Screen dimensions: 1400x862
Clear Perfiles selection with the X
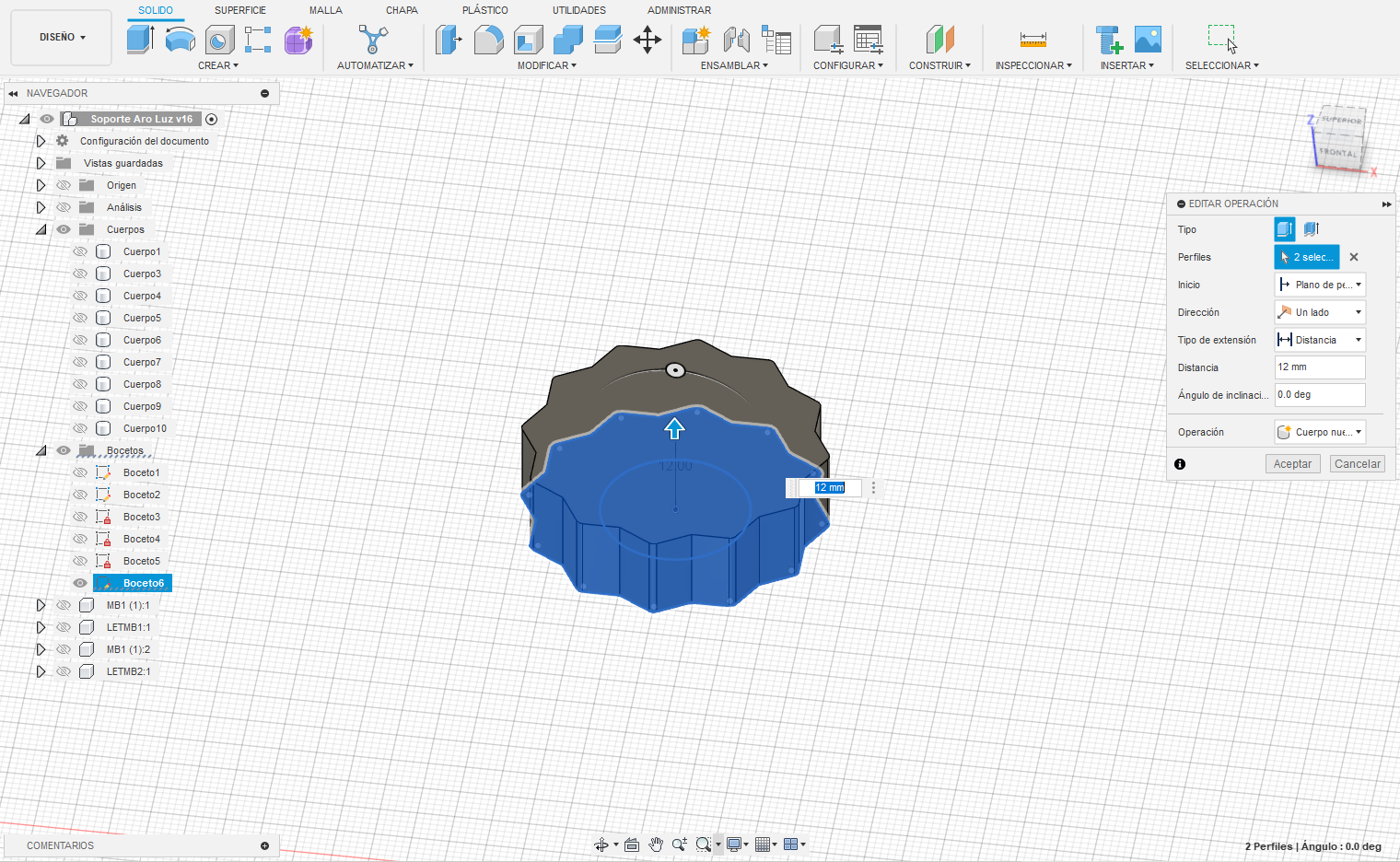pyautogui.click(x=1354, y=257)
